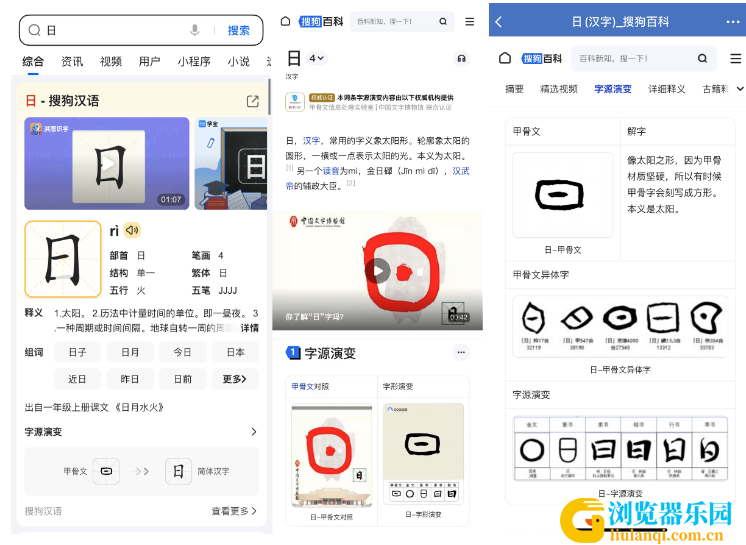Open the 日-甲骨文 oracle bone image
Screen dimensions: 746x545
(562, 195)
